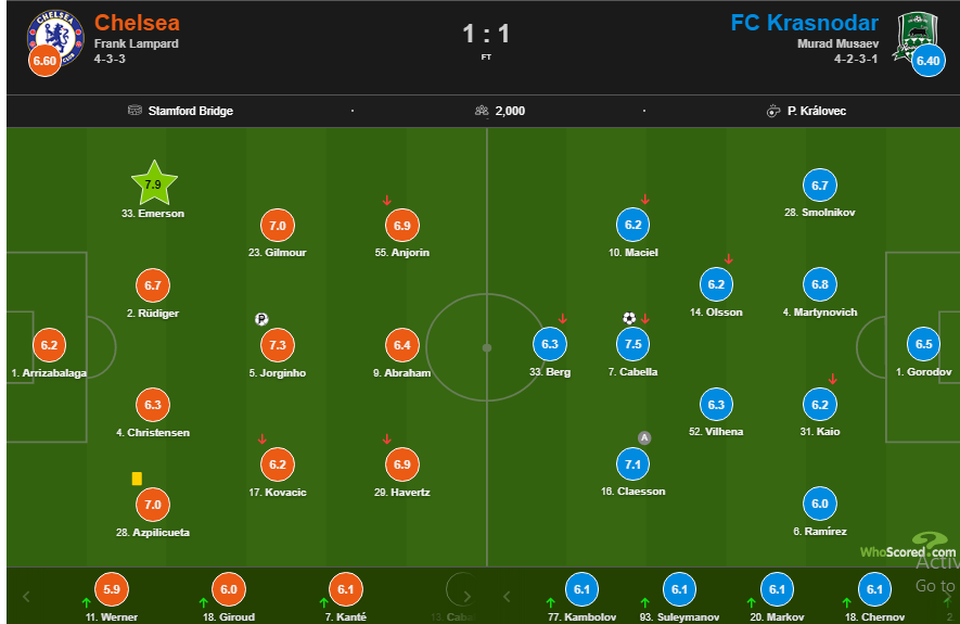Click the goal ball icon above Cabella
The height and width of the screenshot is (624, 960).
coord(629,318)
